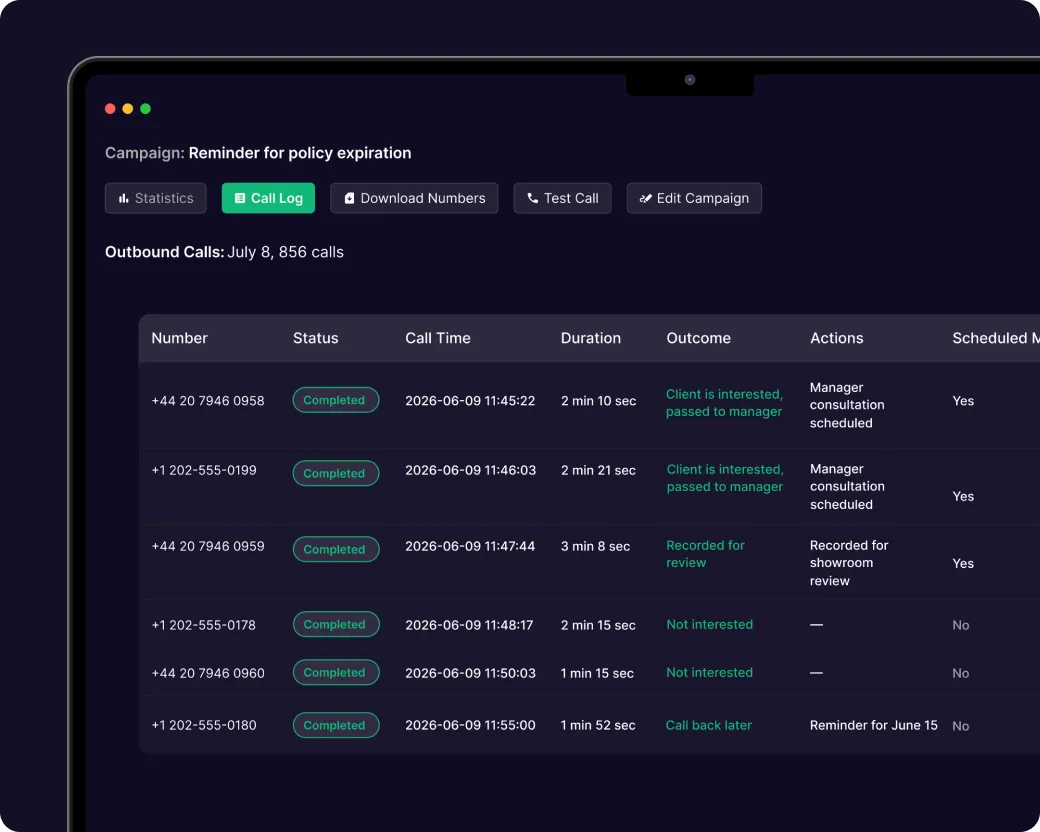Select phone number +44 20 7946 0960
Screen dimensions: 1040x832
coord(208,673)
